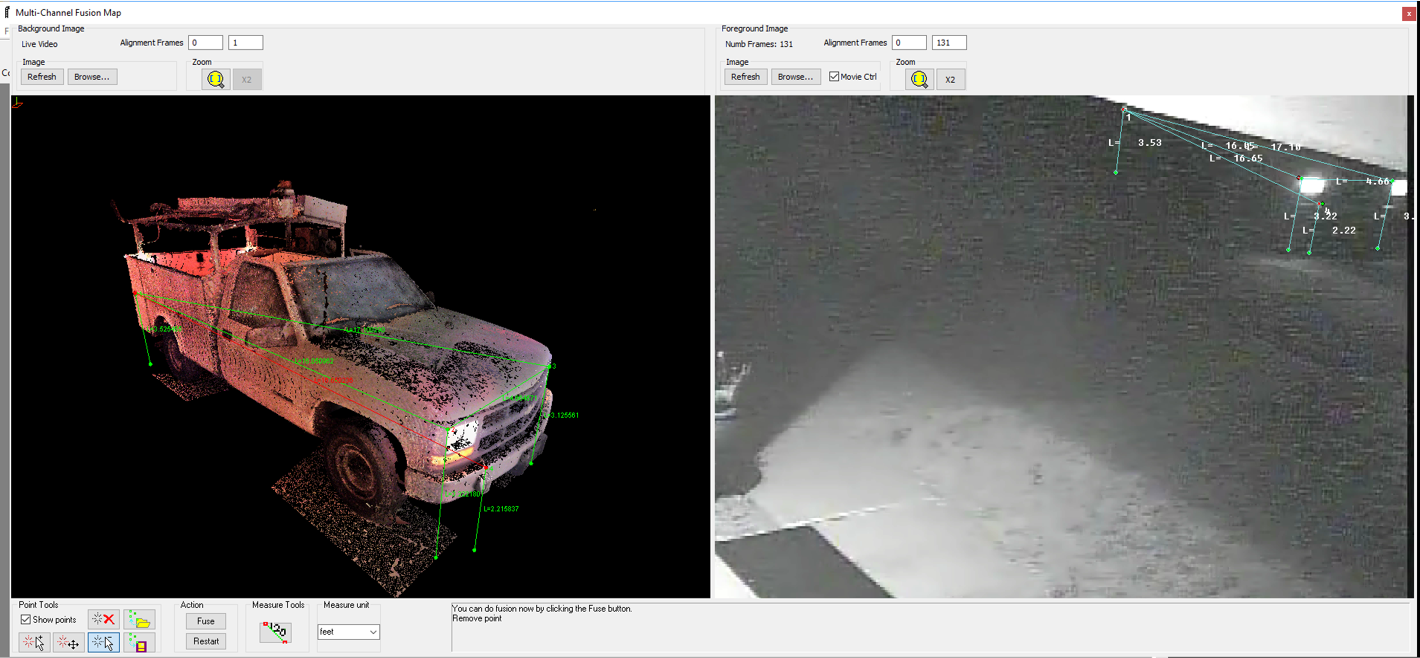This screenshot has width=1420, height=658.
Task: Click the Fuse button
Action: tap(206, 621)
